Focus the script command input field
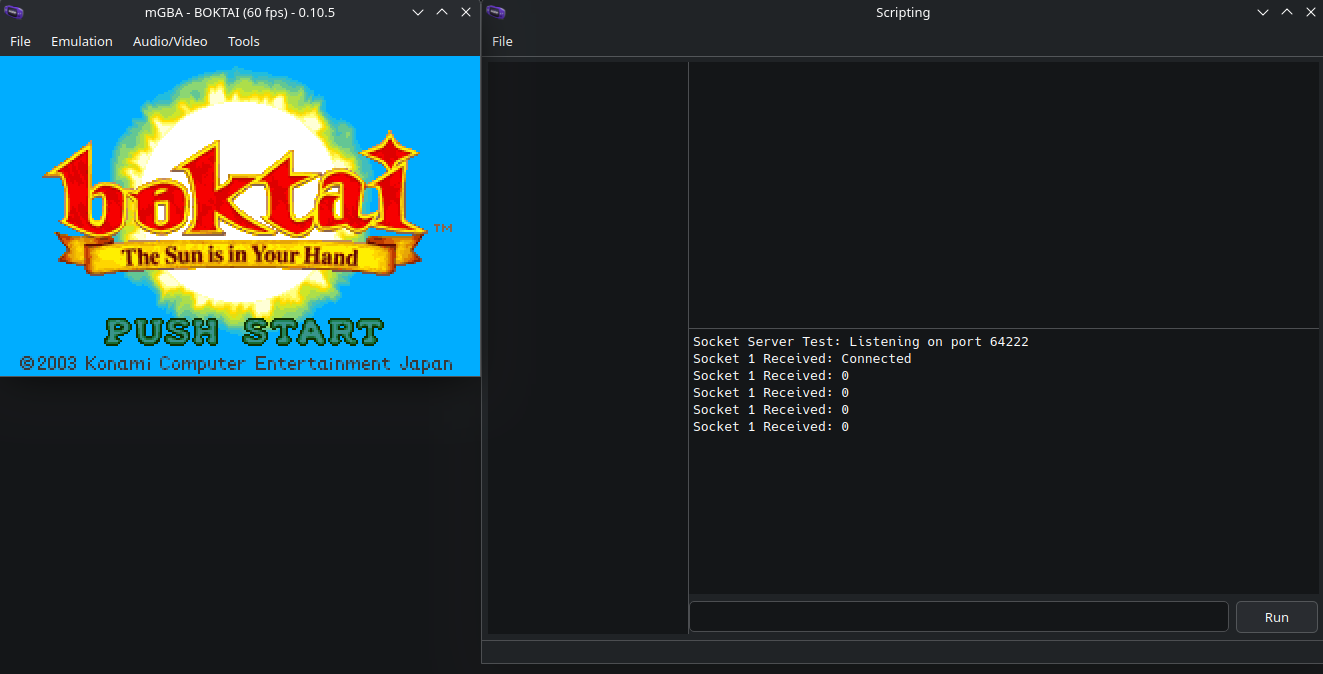This screenshot has width=1323, height=674. [958, 617]
